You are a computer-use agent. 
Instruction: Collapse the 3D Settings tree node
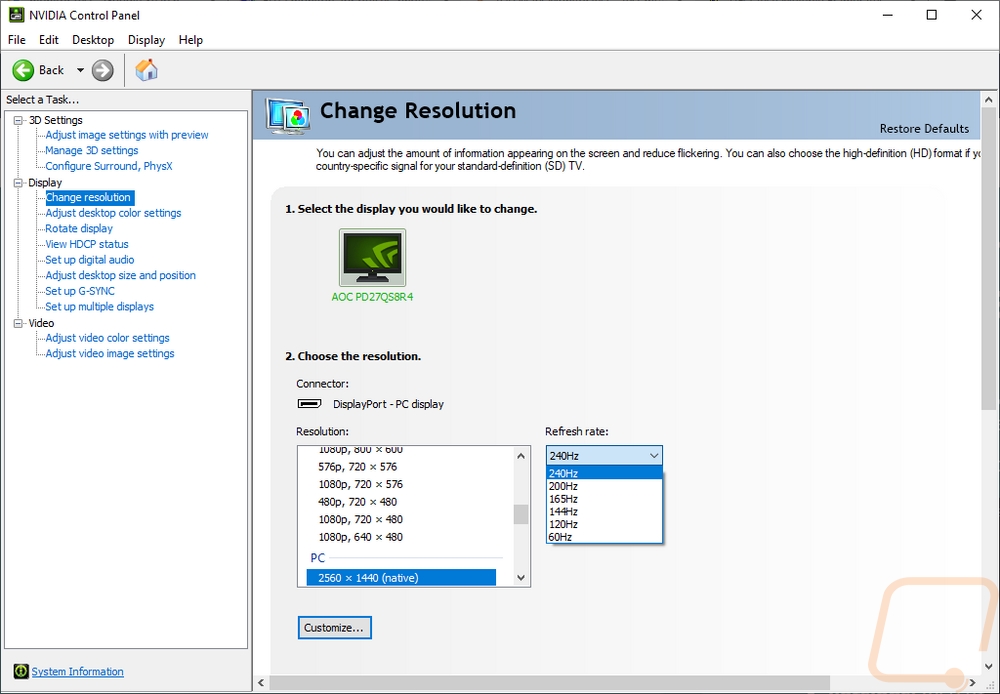pyautogui.click(x=18, y=120)
